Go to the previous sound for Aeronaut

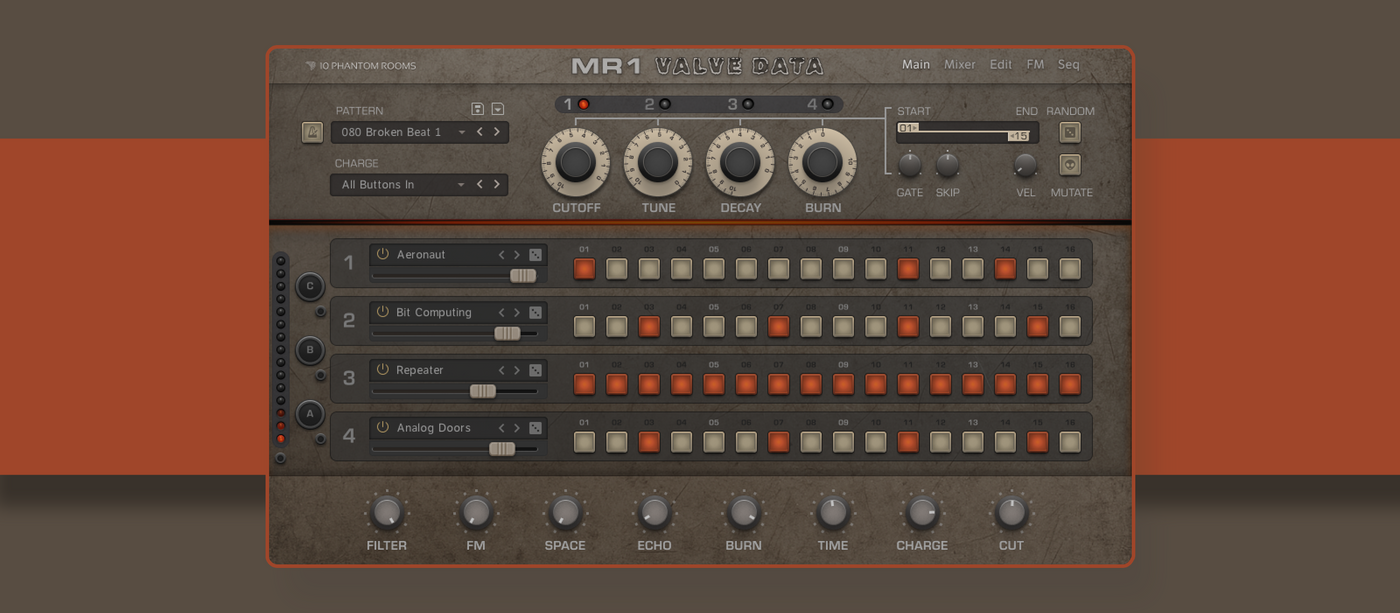[502, 255]
